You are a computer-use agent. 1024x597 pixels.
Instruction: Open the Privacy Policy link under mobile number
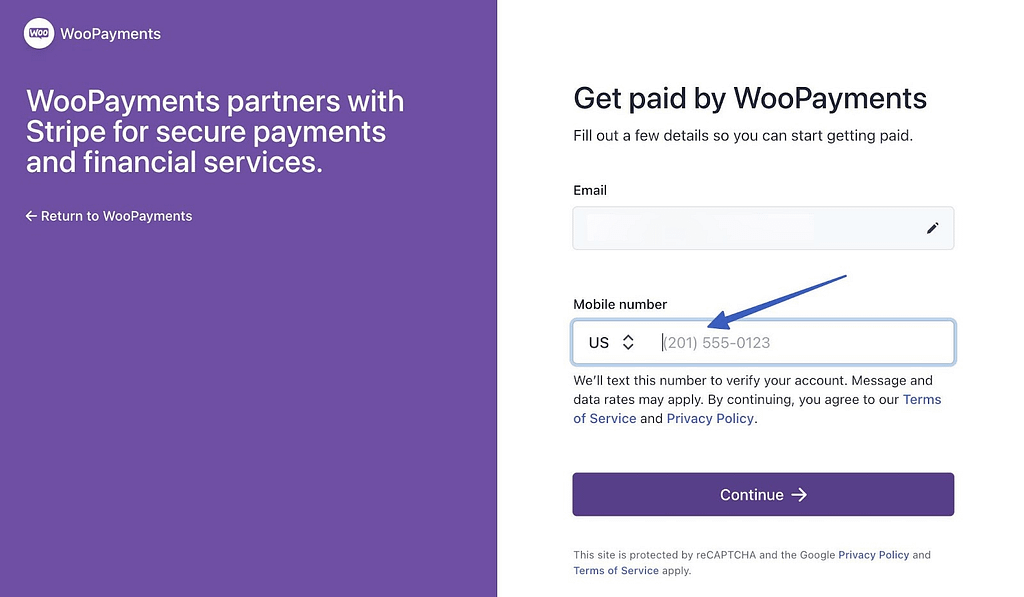710,418
